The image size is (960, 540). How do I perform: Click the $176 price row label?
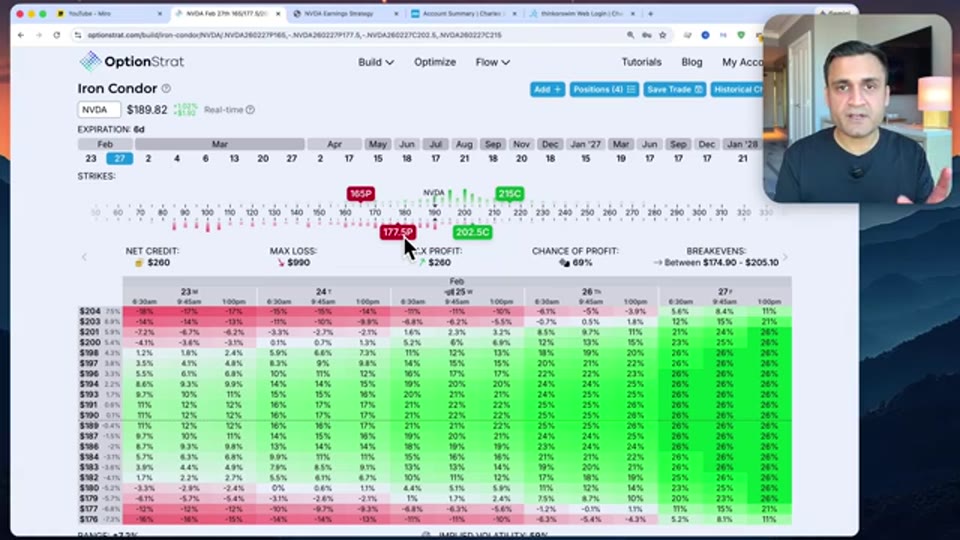[89, 519]
